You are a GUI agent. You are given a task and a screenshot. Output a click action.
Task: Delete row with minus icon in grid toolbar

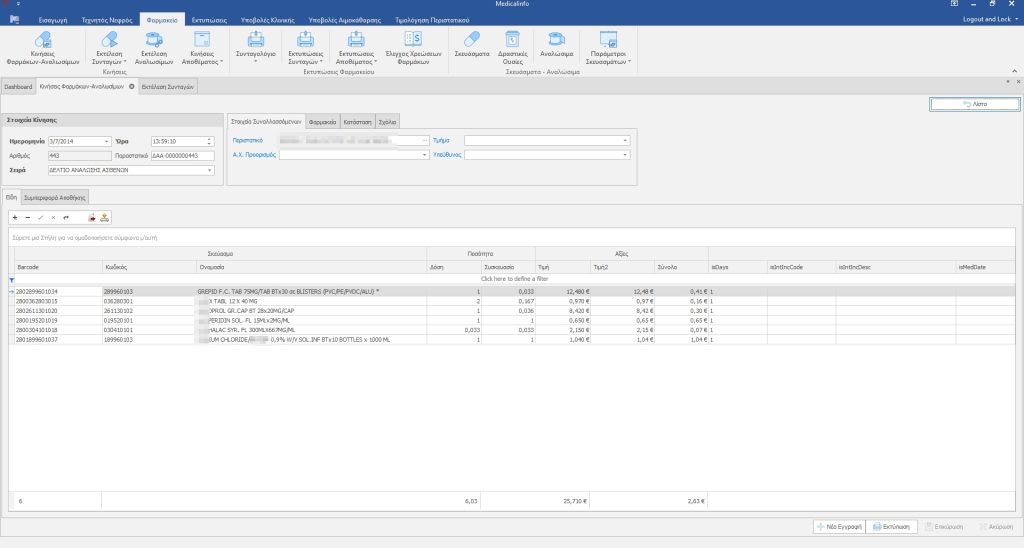coord(27,217)
